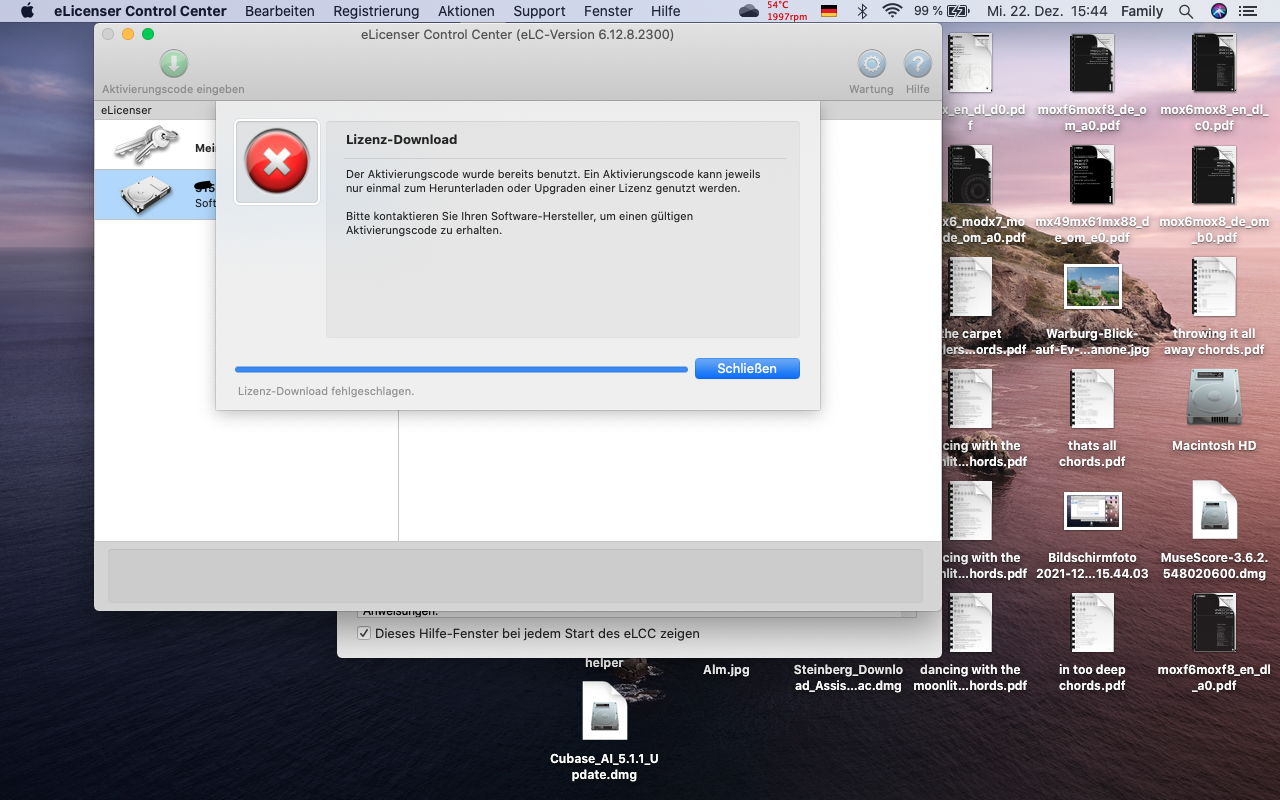This screenshot has height=800, width=1280.
Task: Click the red error icon in dialog
Action: 277,162
